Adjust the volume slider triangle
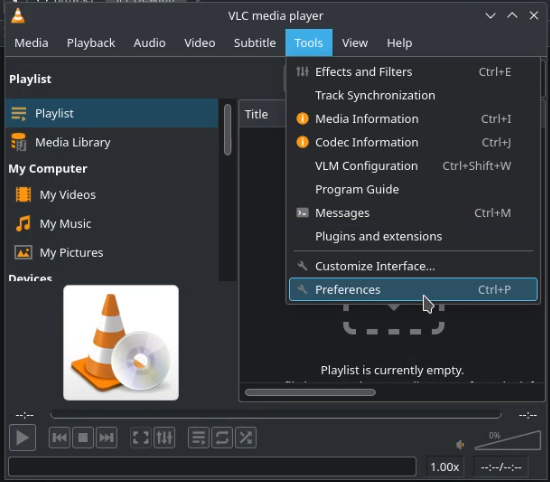The height and width of the screenshot is (482, 550). pos(508,440)
